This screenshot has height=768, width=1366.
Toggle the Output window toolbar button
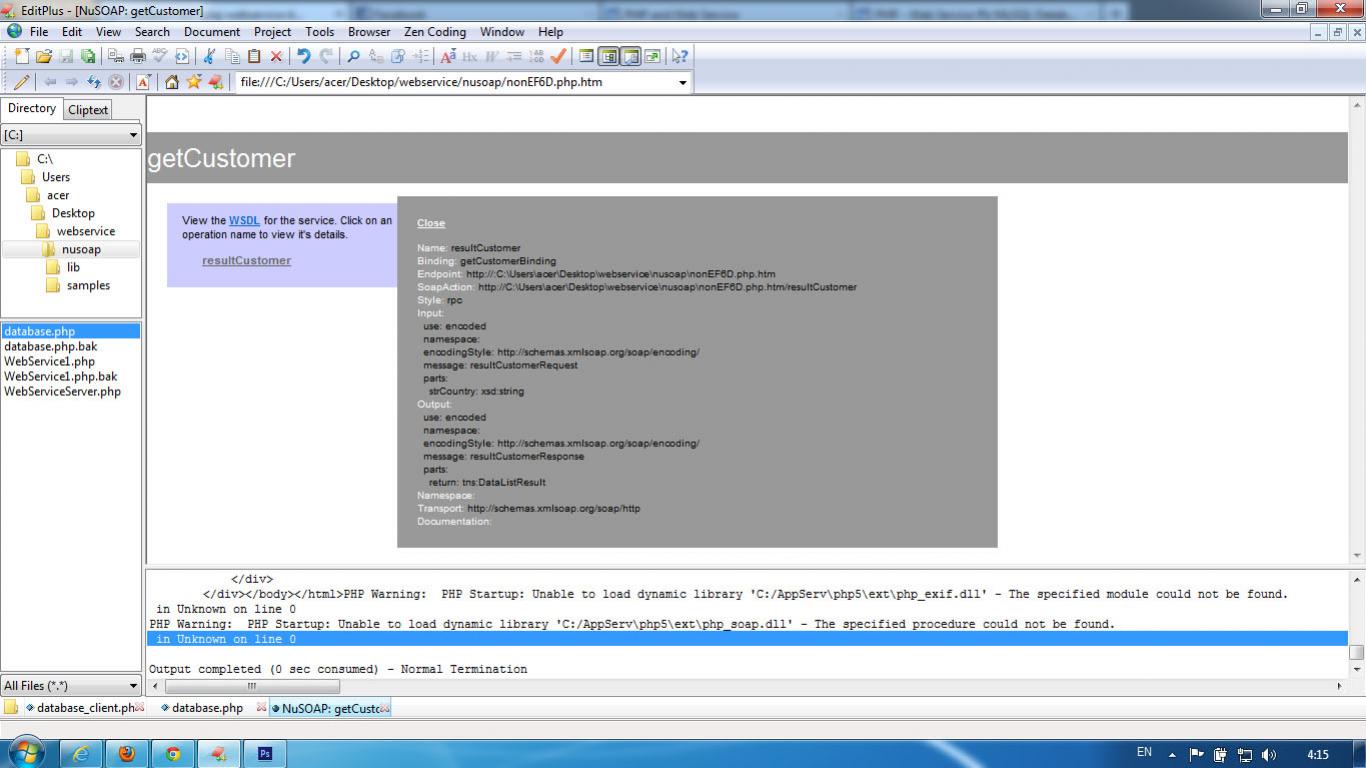coord(630,56)
